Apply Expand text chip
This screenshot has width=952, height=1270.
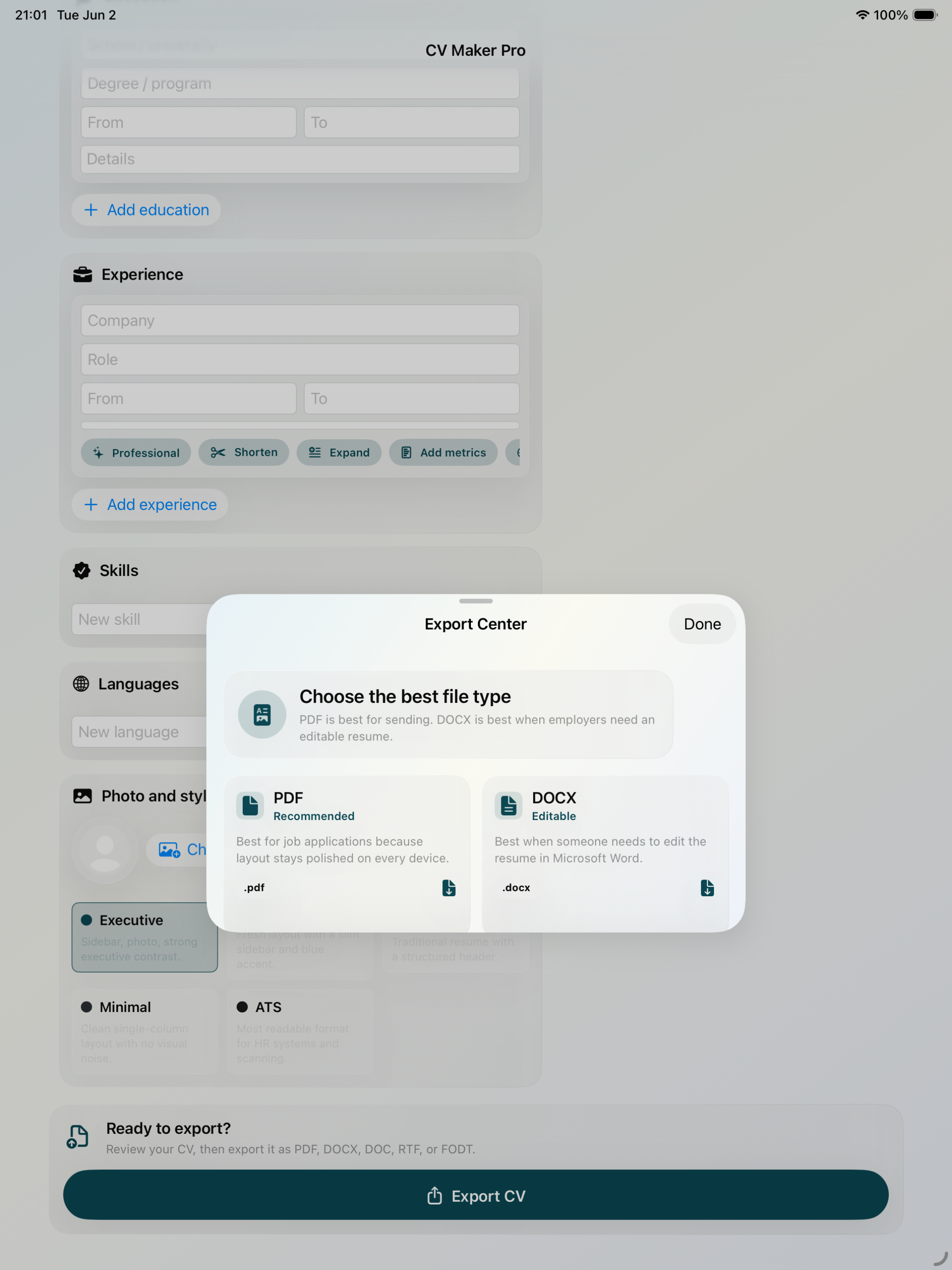tap(339, 452)
